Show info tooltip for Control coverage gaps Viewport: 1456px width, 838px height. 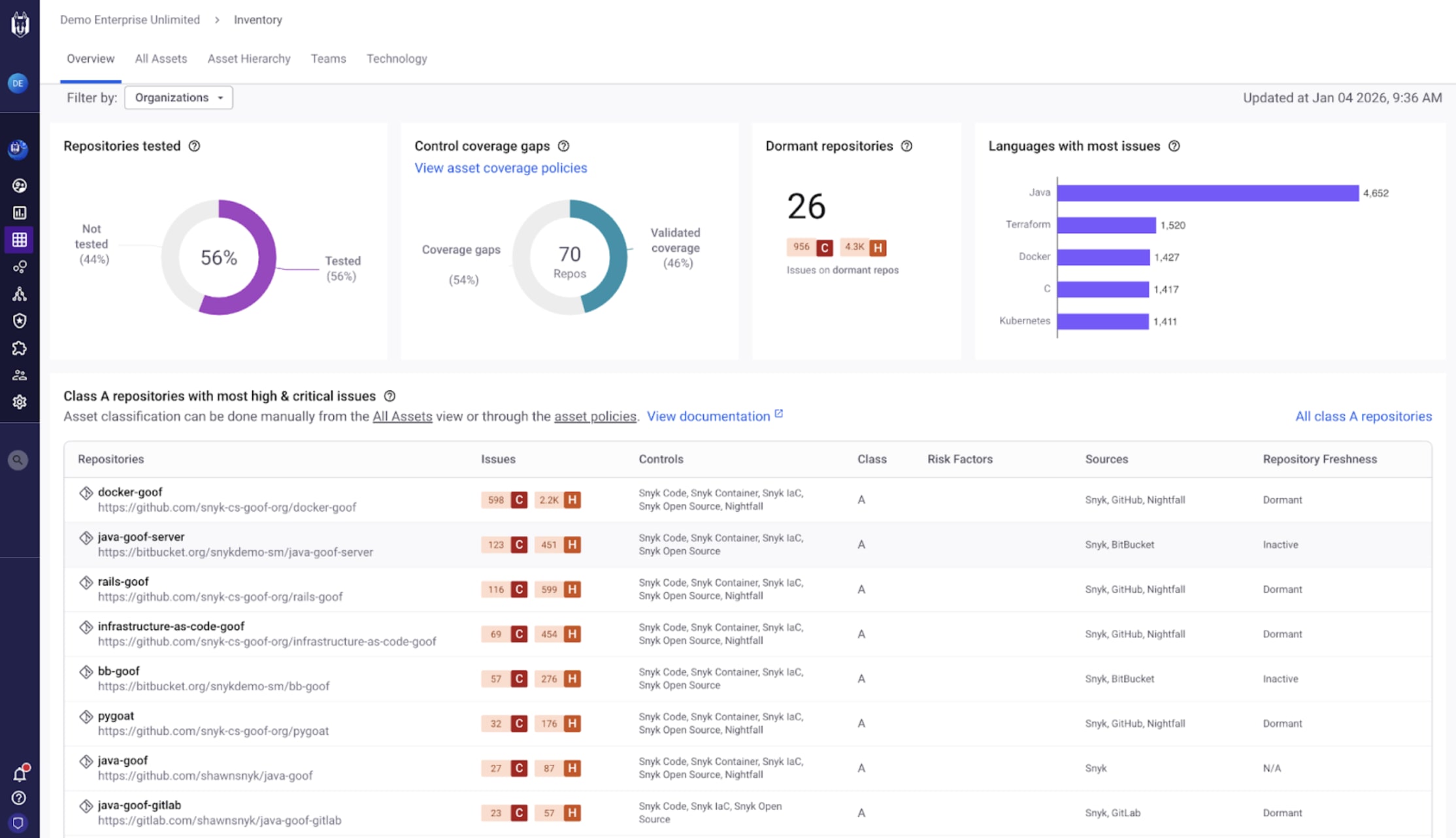click(563, 146)
